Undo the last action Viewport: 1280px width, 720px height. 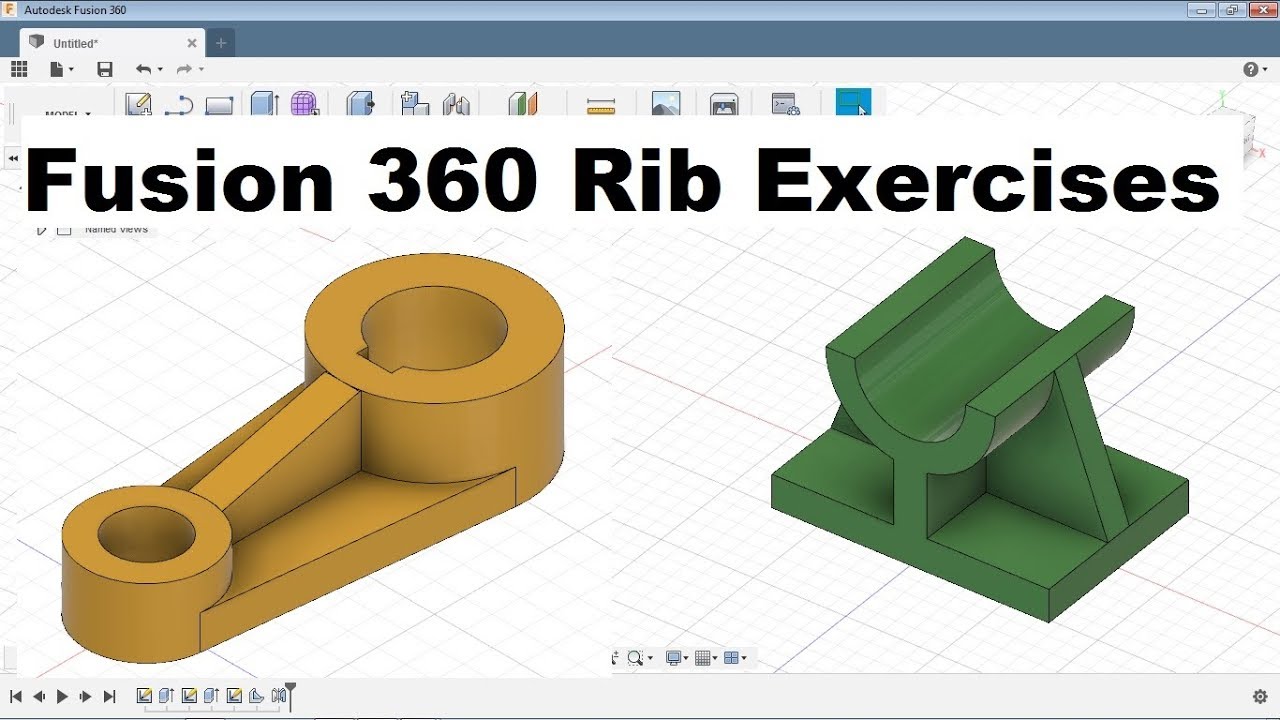coord(144,69)
